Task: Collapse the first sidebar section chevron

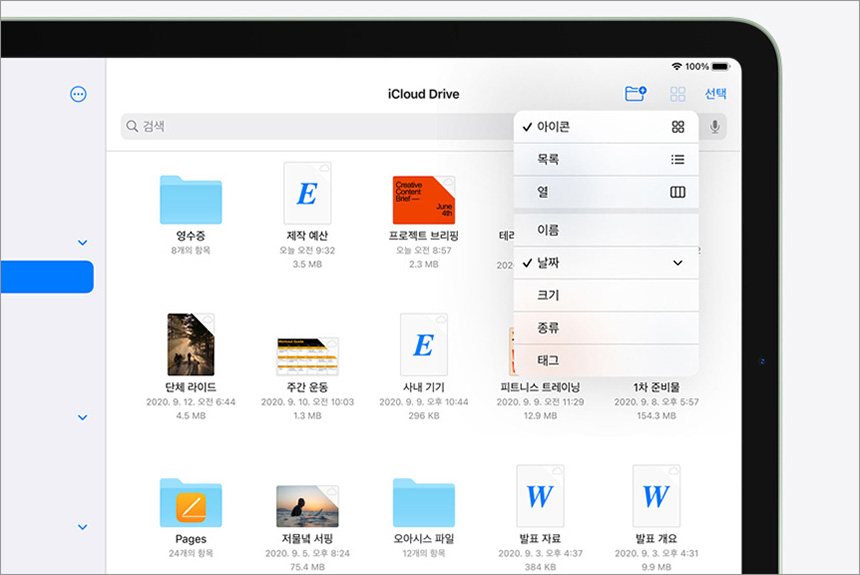Action: click(83, 243)
